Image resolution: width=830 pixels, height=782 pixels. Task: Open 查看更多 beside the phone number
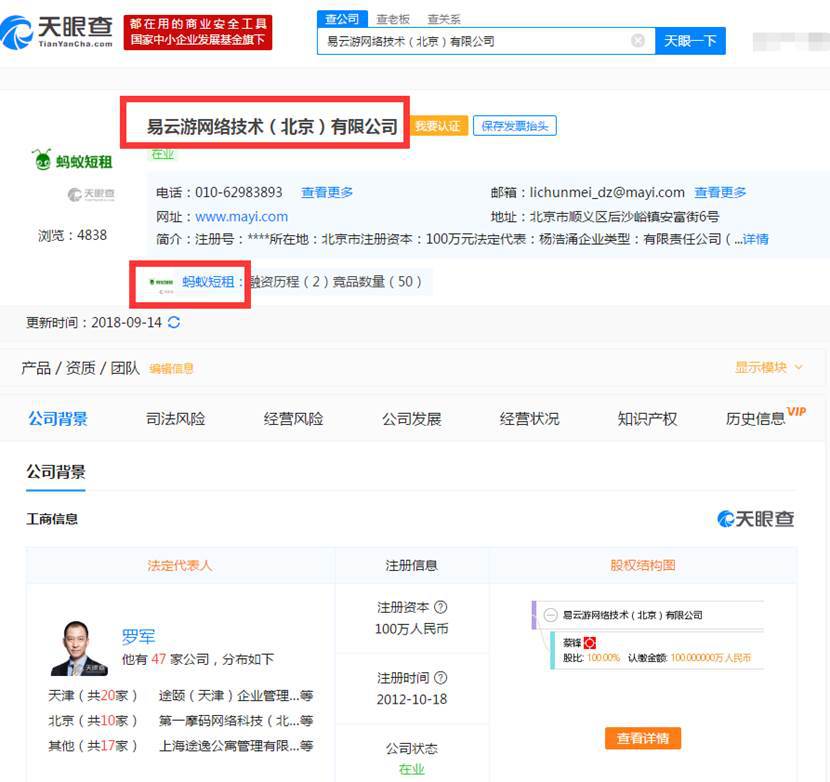[x=327, y=192]
